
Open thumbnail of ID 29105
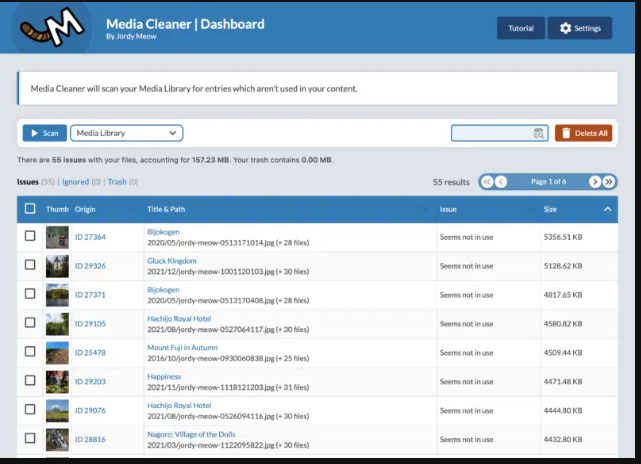(57, 324)
